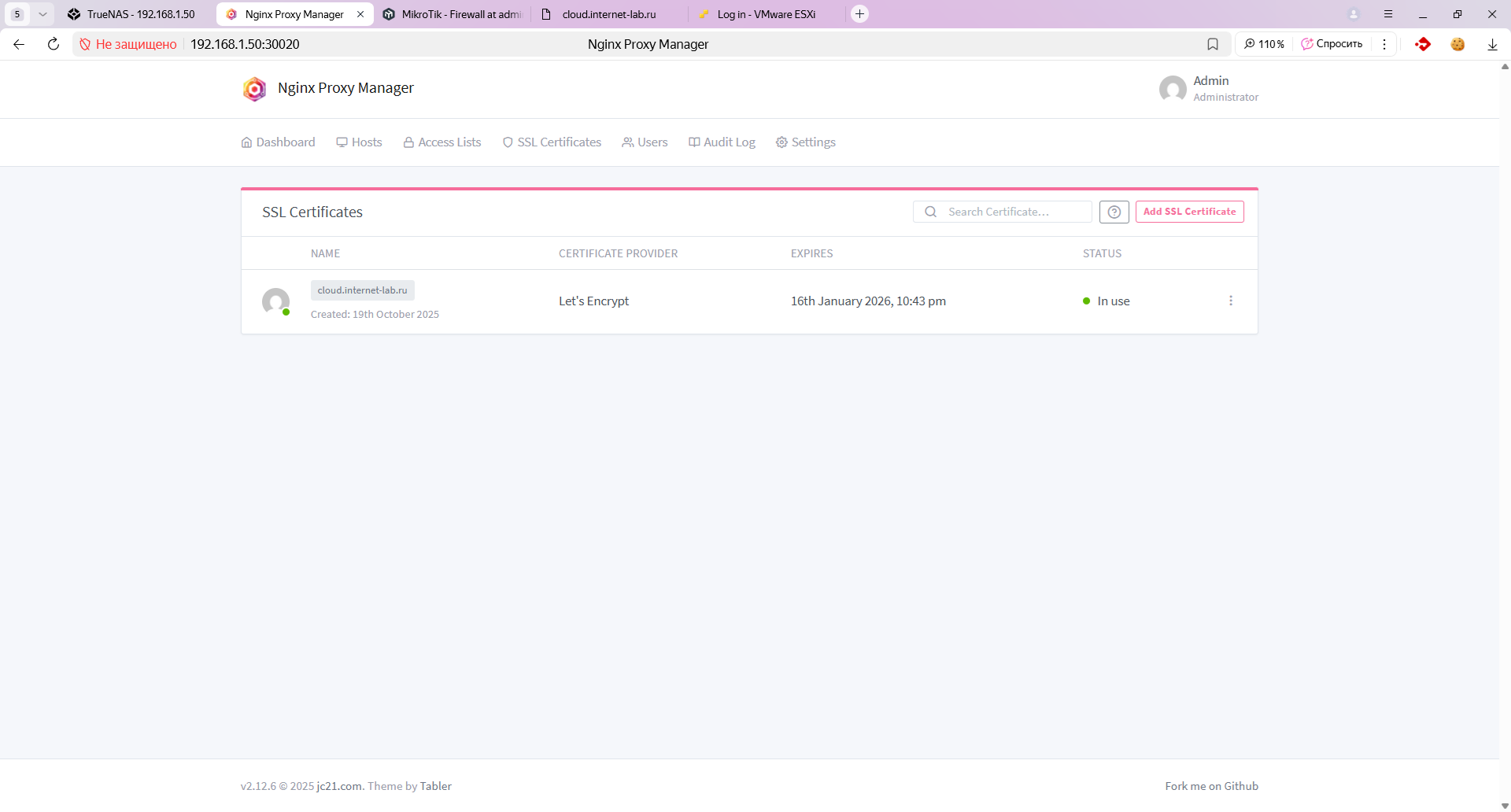Screen dimensions: 1511x812
Task: Expand the tab list chevron
Action: [42, 14]
